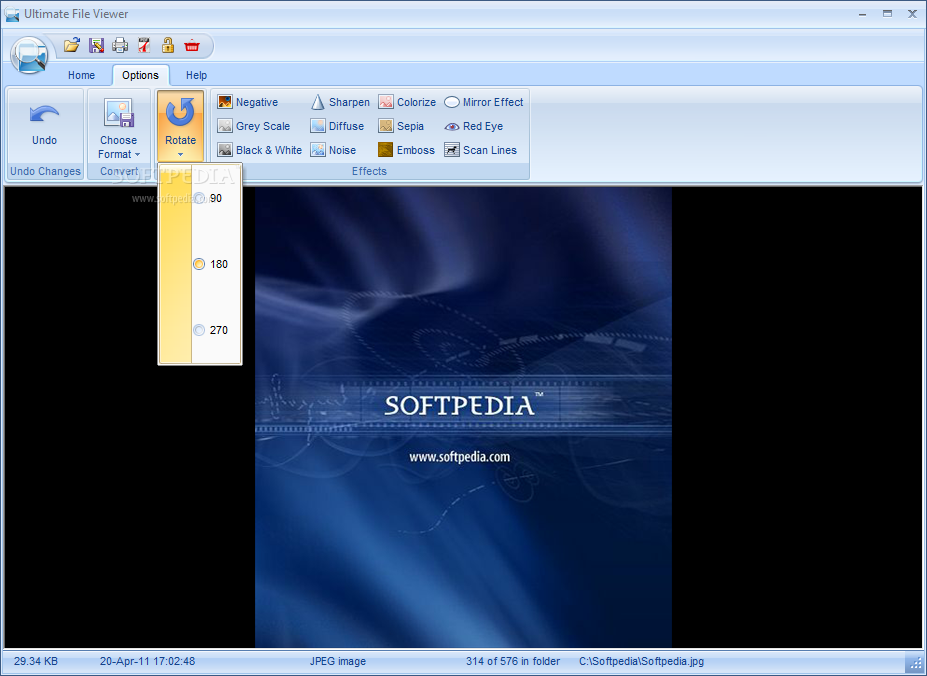Select the 270 degree rotation option
The image size is (927, 676).
click(210, 330)
